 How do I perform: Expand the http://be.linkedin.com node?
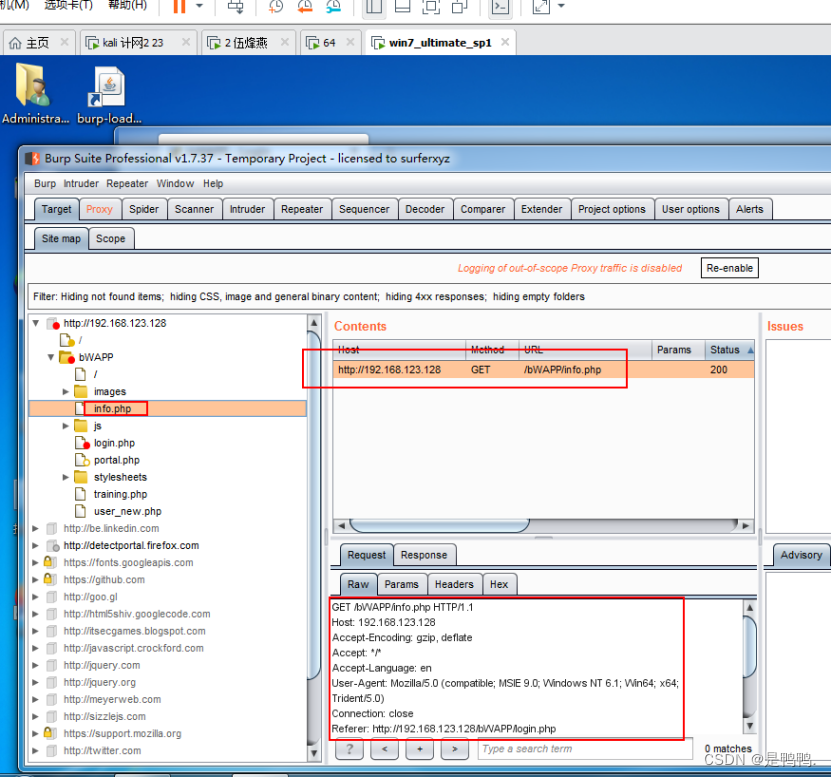(x=36, y=528)
